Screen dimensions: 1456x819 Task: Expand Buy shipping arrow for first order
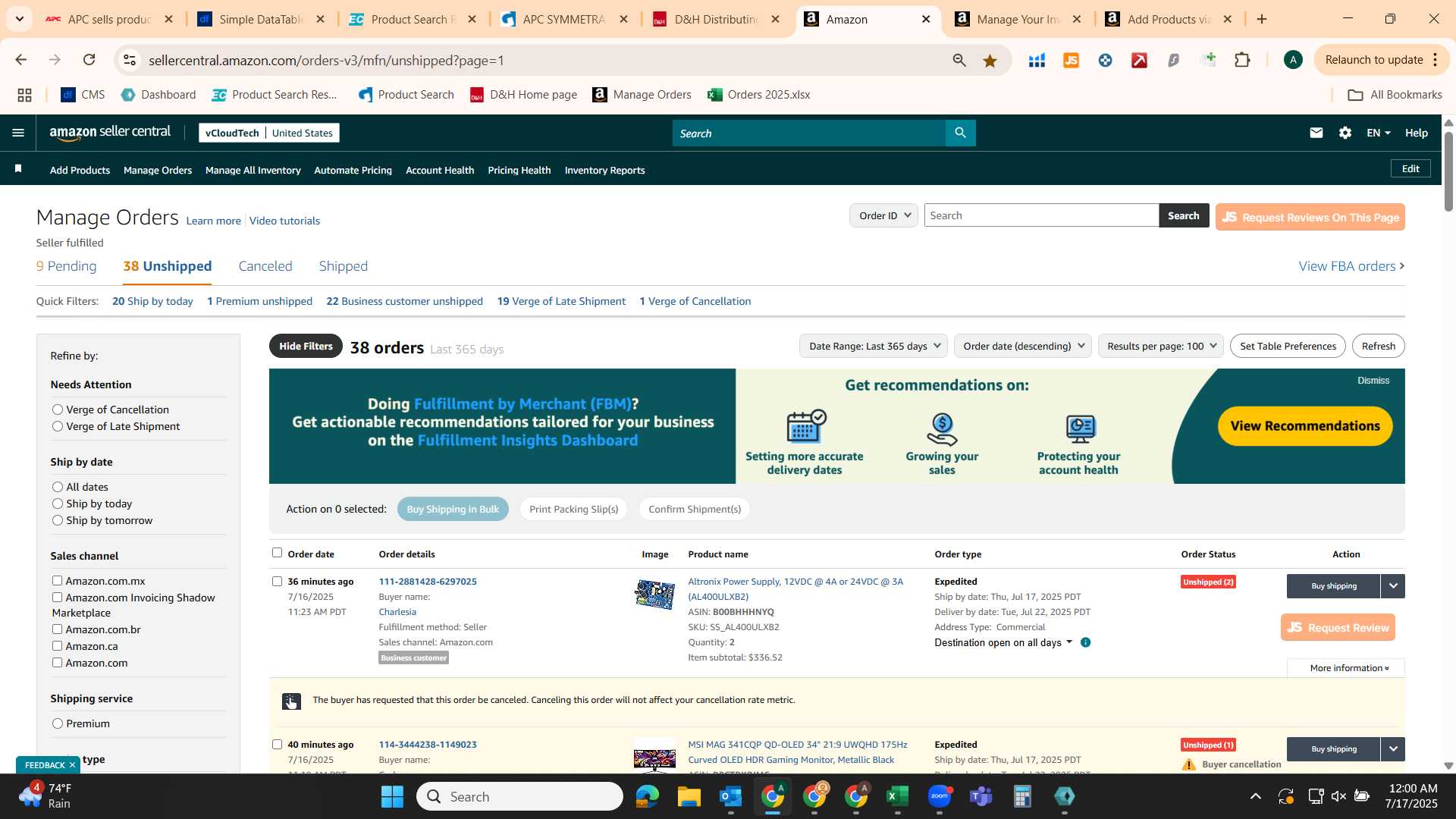[x=1393, y=586]
